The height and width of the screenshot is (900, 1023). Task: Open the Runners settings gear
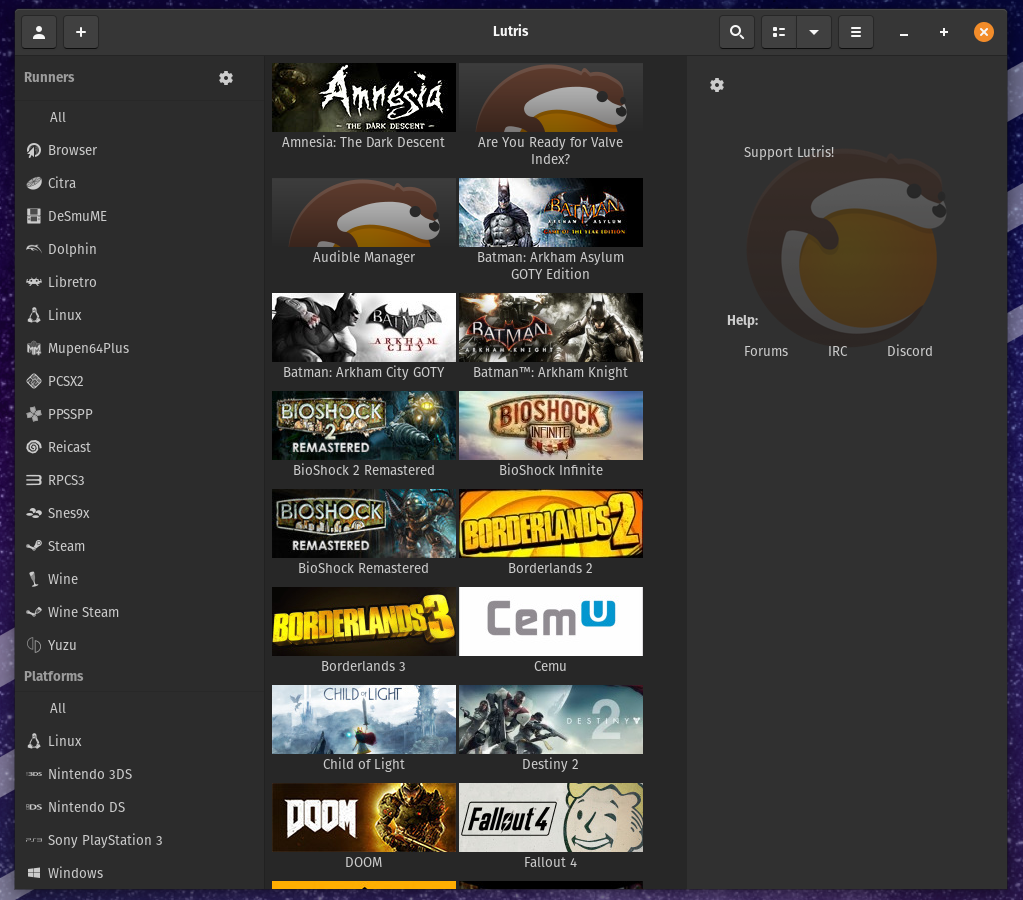pos(226,78)
